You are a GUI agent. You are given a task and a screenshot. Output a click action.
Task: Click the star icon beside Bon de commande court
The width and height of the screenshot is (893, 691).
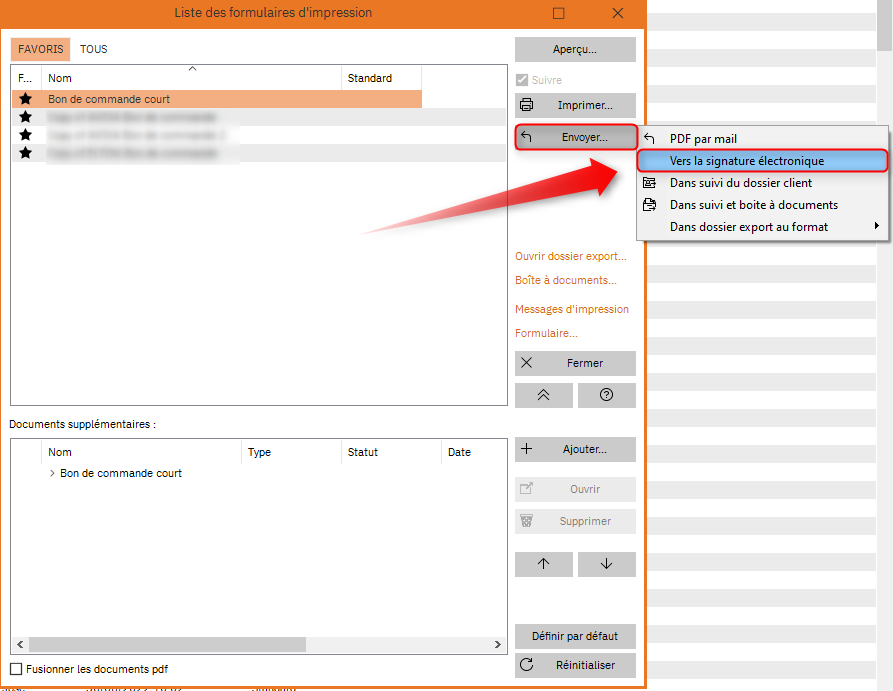coord(25,99)
